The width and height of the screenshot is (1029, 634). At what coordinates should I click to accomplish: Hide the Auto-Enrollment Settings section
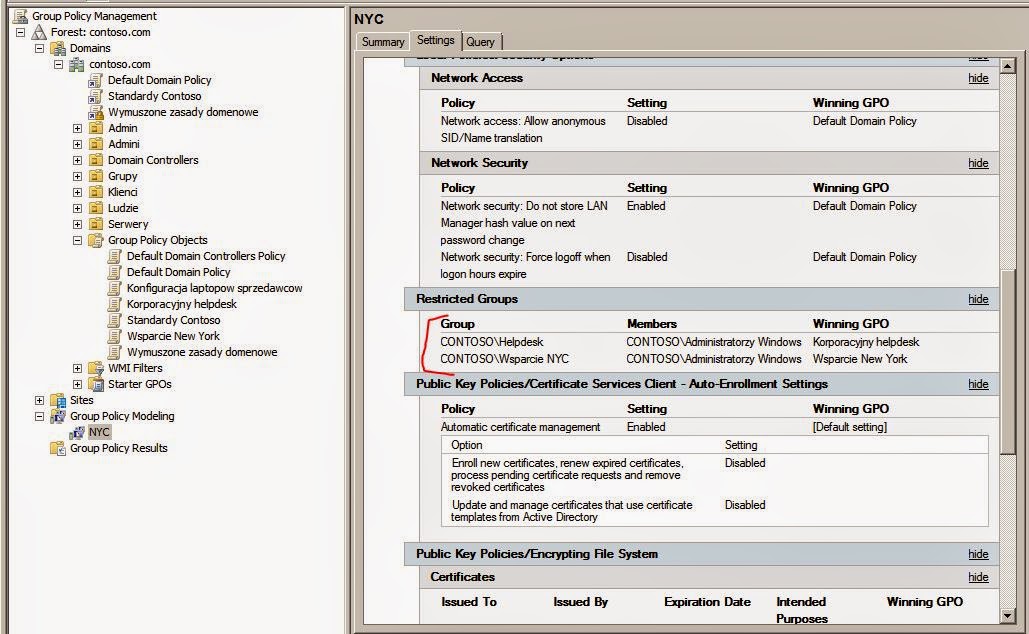978,384
